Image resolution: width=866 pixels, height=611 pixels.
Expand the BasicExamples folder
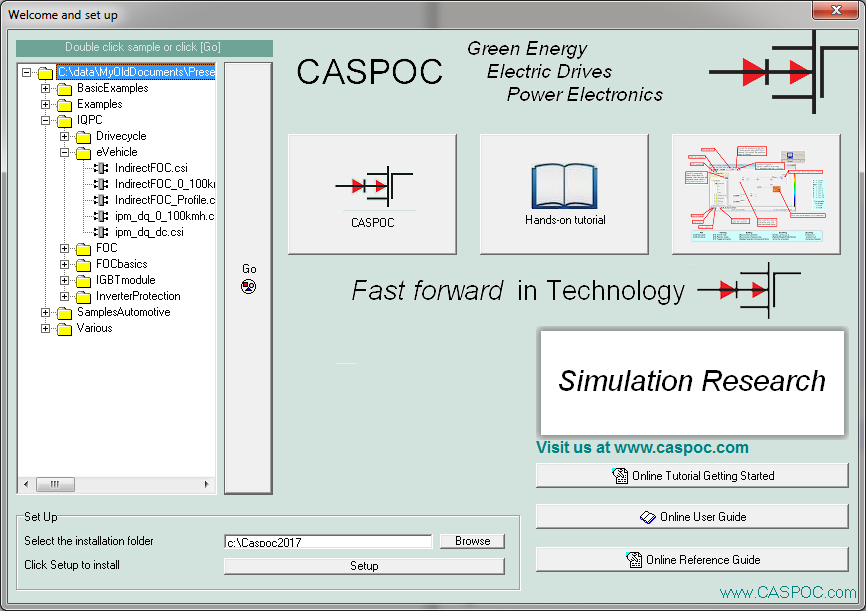coord(45,88)
